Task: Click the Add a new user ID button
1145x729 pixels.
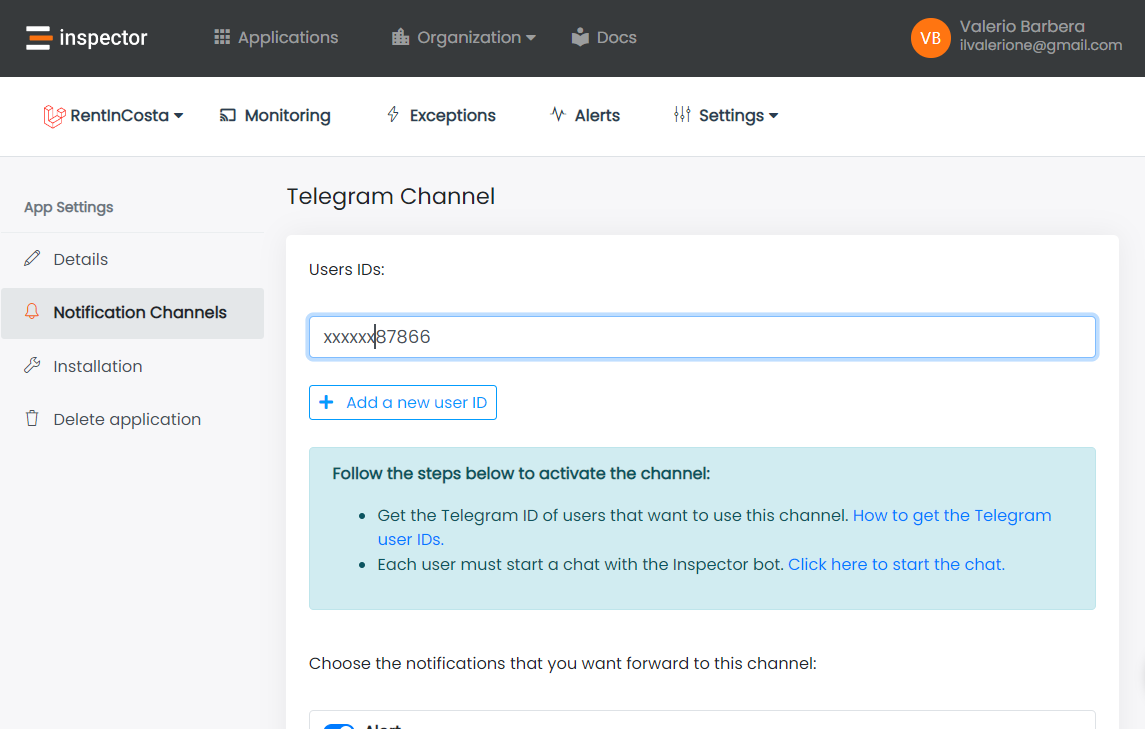Action: coord(403,402)
